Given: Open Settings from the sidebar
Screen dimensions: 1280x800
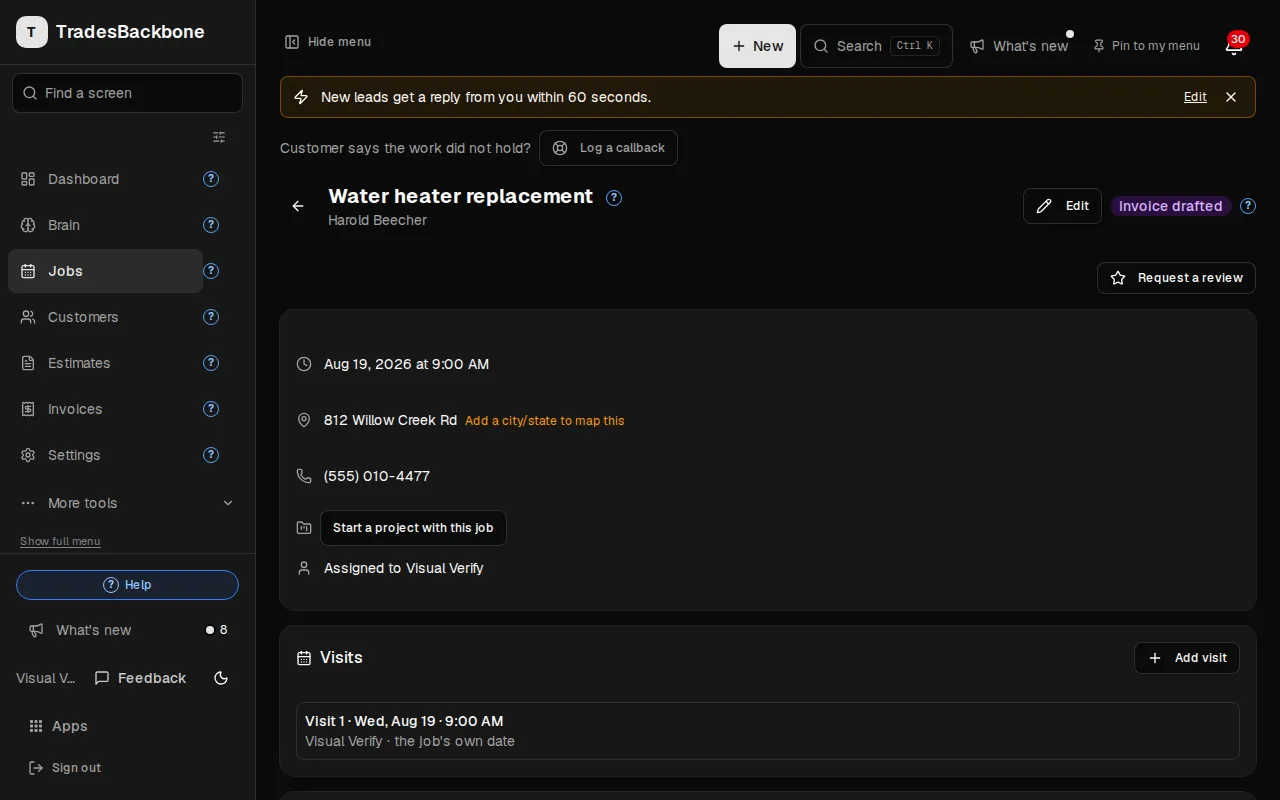Looking at the screenshot, I should click(x=105, y=455).
